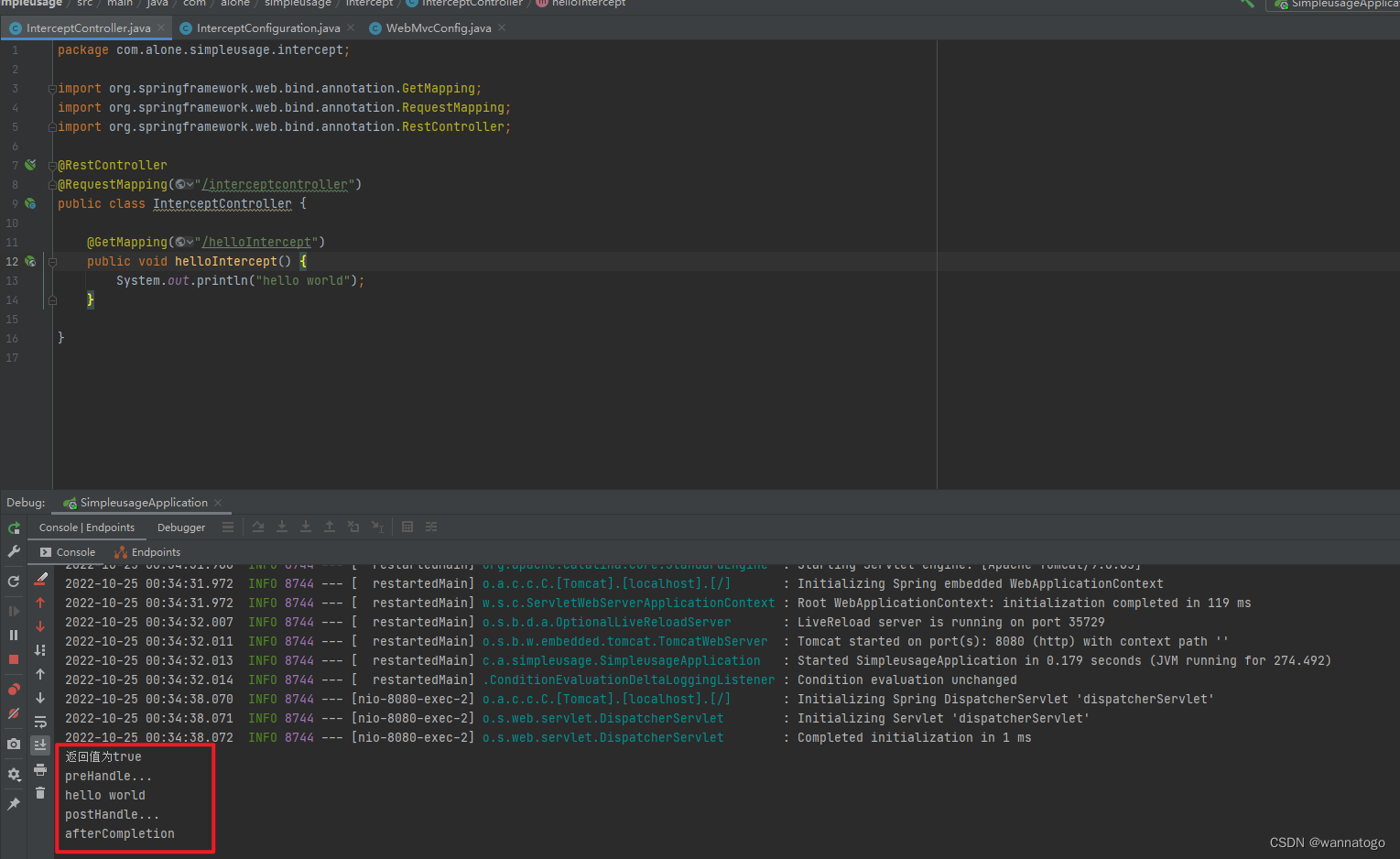Switch to the Debugger tab
1400x859 pixels.
tap(181, 527)
